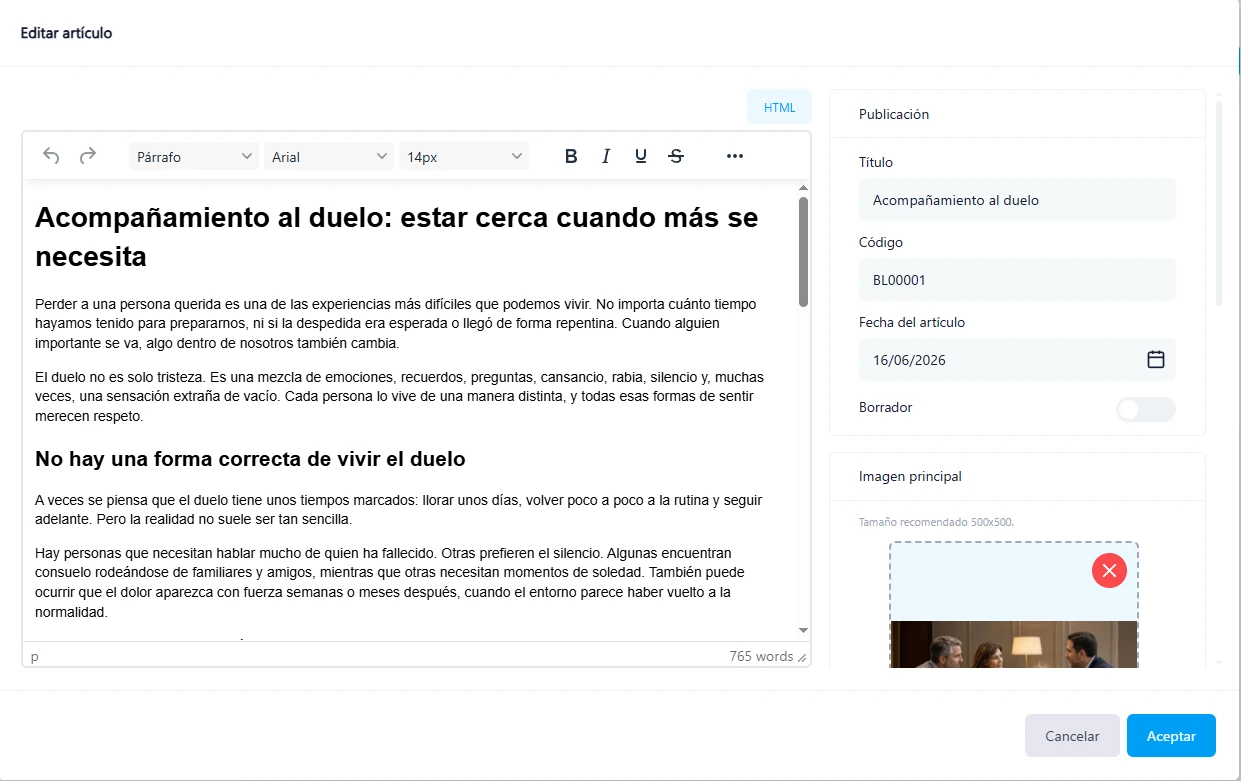The height and width of the screenshot is (781, 1241).
Task: Click paragraph starting 'Hay personas que necesitan hablar'
Action: pyautogui.click(x=390, y=582)
